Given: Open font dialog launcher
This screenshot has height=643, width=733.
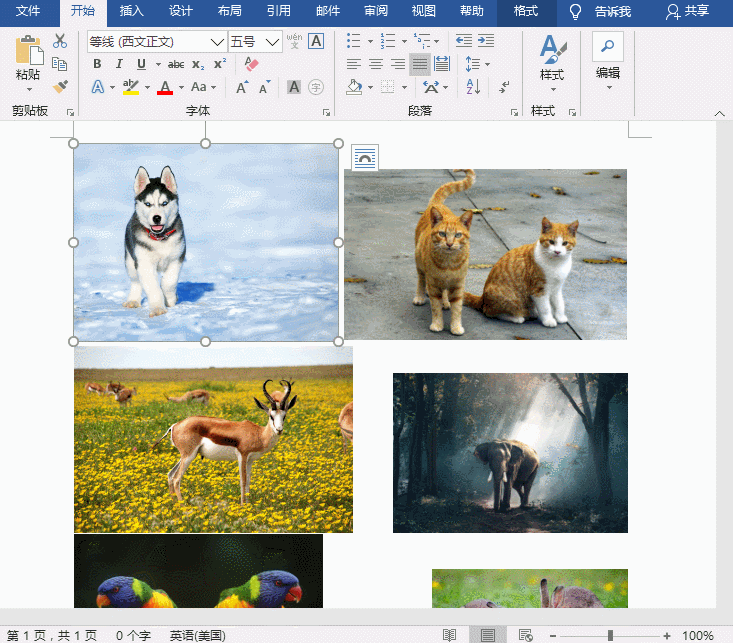Looking at the screenshot, I should (x=326, y=113).
